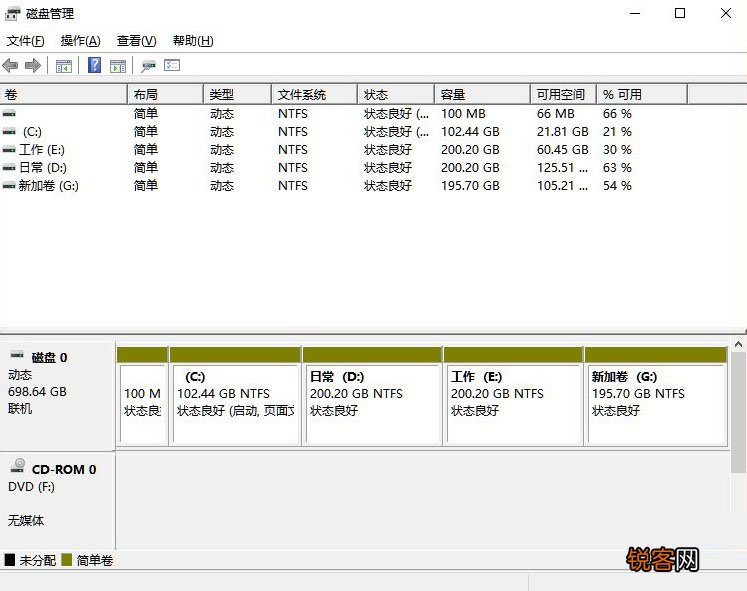Sort by the 可用空间 column header
This screenshot has width=747, height=591.
pyautogui.click(x=564, y=94)
